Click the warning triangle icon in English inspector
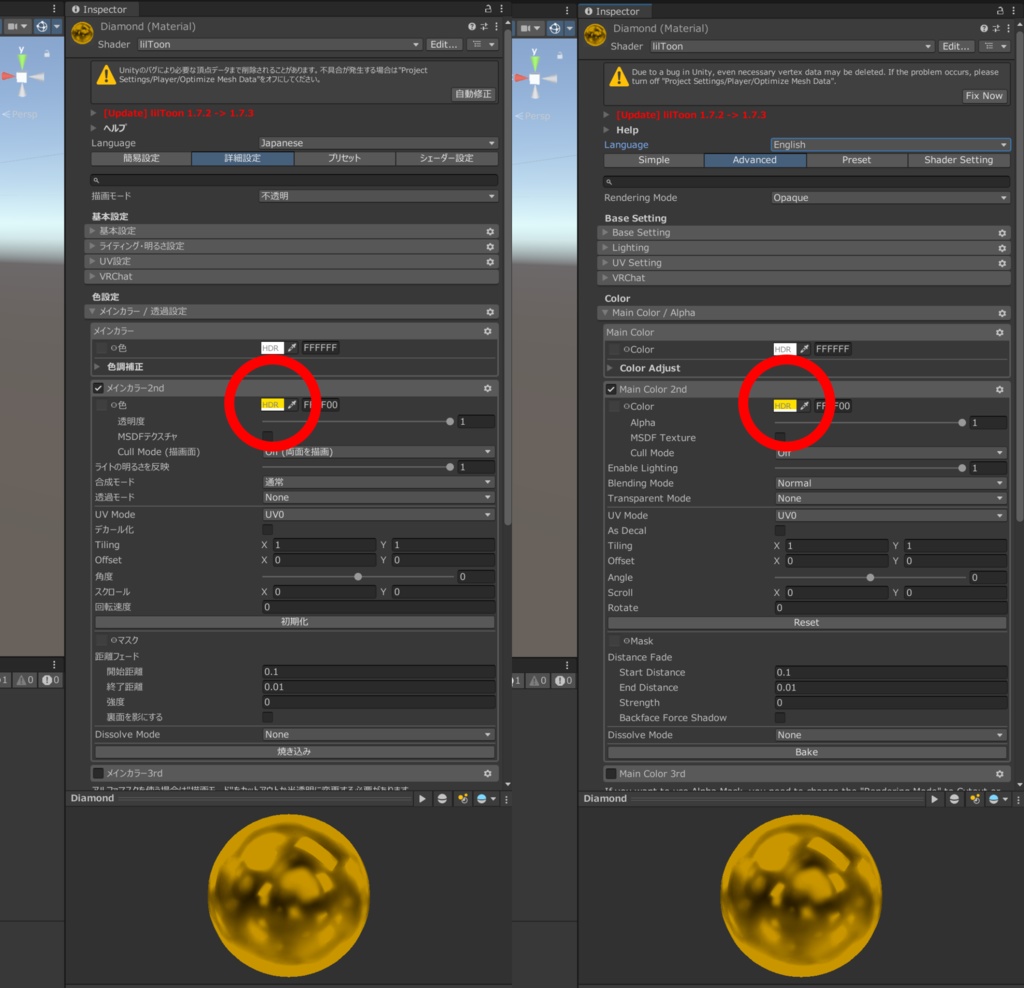The height and width of the screenshot is (988, 1024). tap(618, 78)
